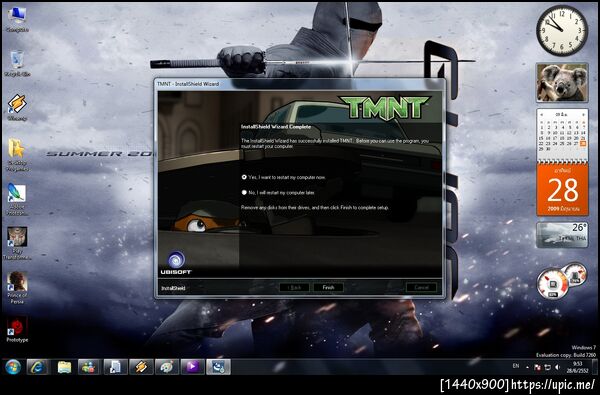Image resolution: width=600 pixels, height=395 pixels.
Task: Click the Ubisoft logo in the installer
Action: [176, 263]
